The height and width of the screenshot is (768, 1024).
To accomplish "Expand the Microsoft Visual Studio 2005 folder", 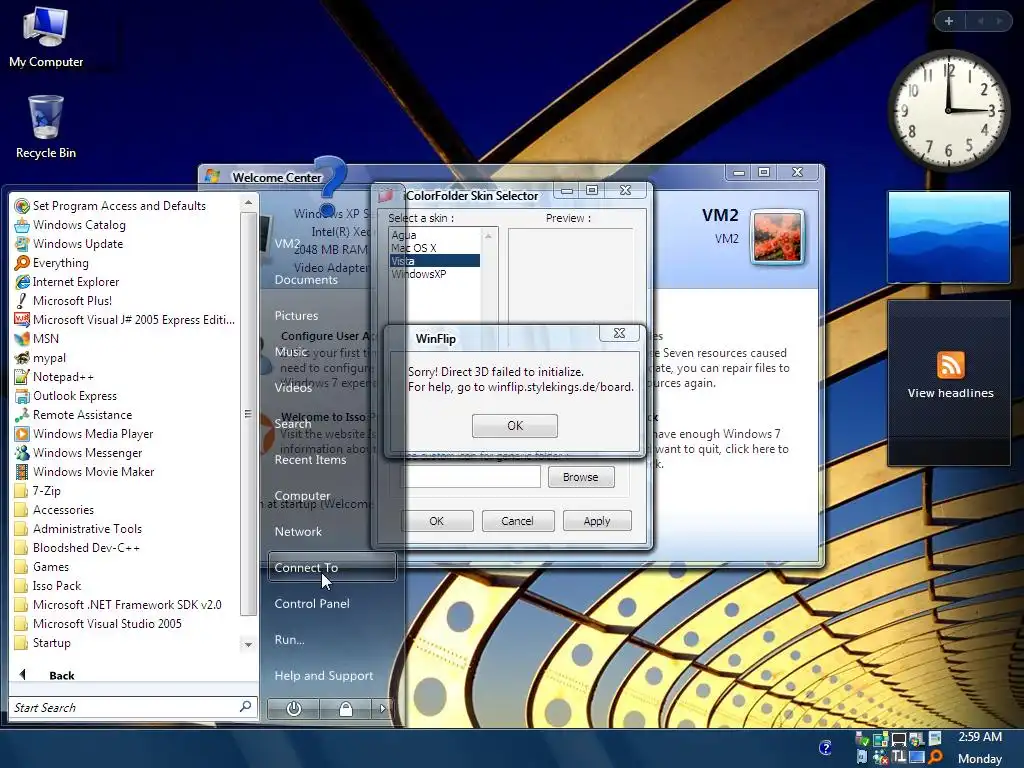I will [x=98, y=624].
